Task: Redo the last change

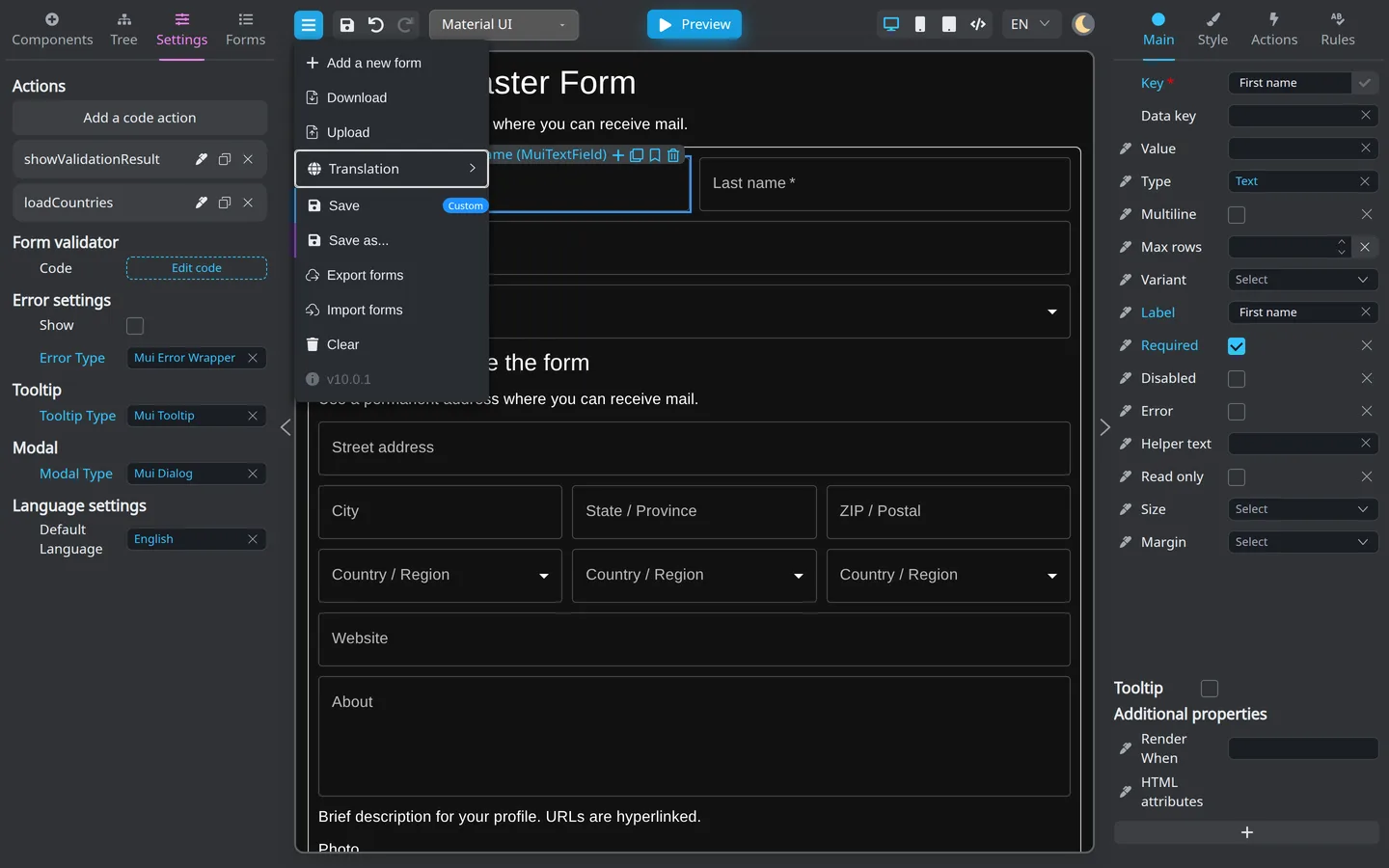Action: pos(406,25)
